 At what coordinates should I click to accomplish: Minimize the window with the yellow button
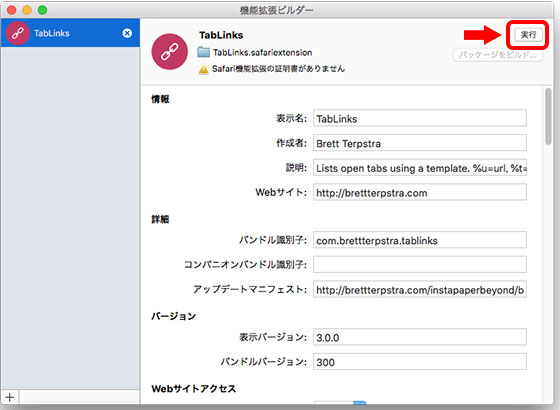(x=27, y=10)
